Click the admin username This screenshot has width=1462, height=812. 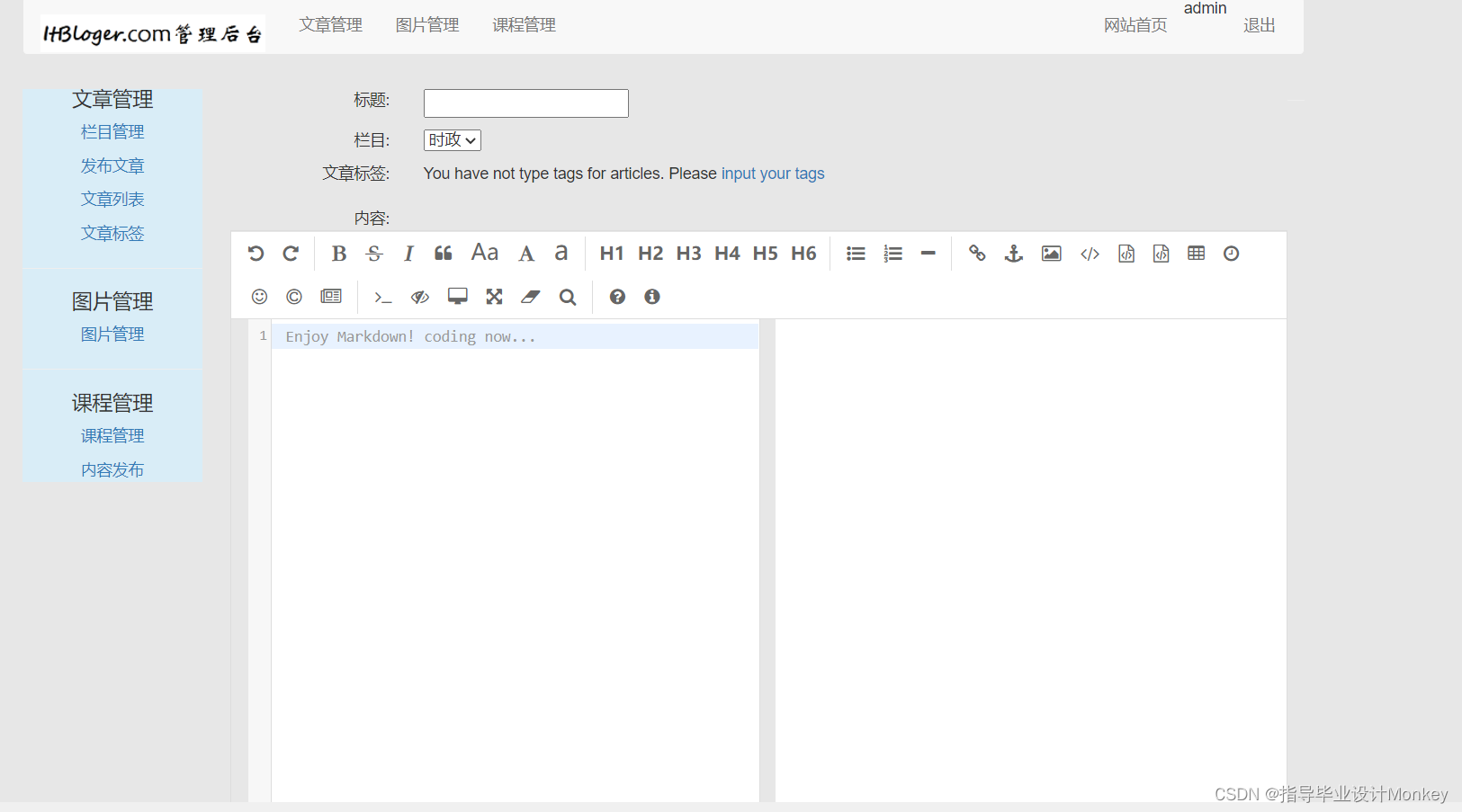1206,8
